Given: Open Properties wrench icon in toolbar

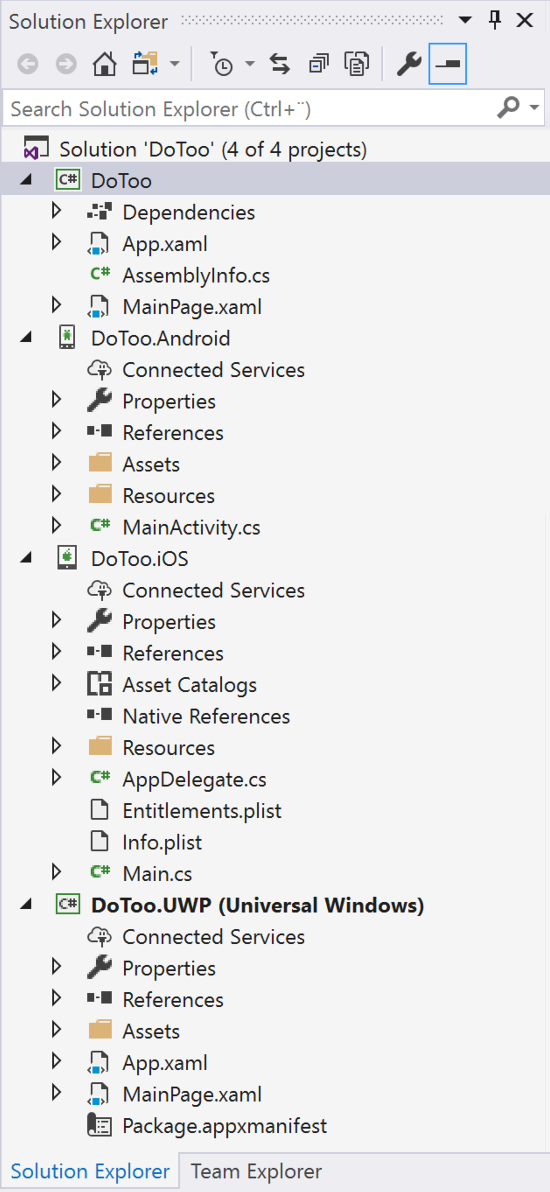Looking at the screenshot, I should click(409, 65).
